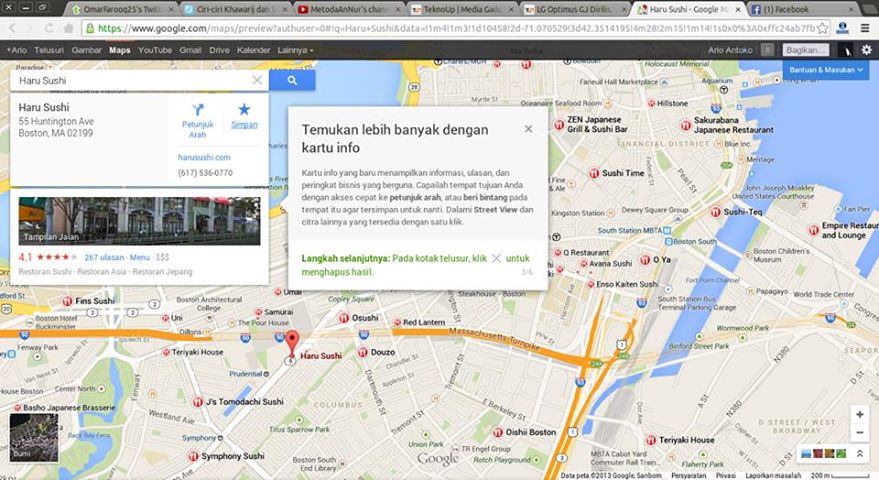879x480 pixels.
Task: Click the blue search magnifier button
Action: click(292, 80)
